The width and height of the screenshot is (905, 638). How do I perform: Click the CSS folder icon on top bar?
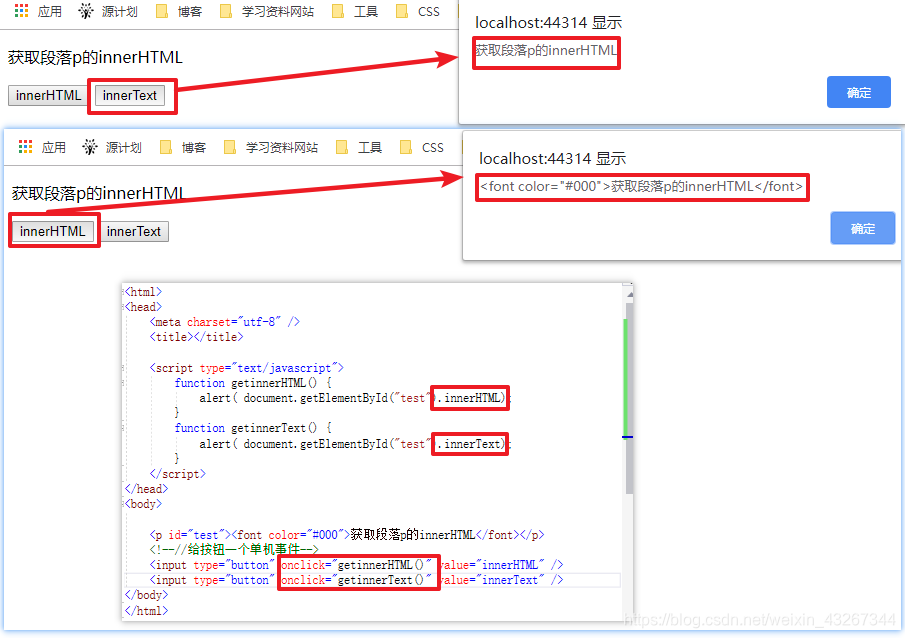point(403,11)
